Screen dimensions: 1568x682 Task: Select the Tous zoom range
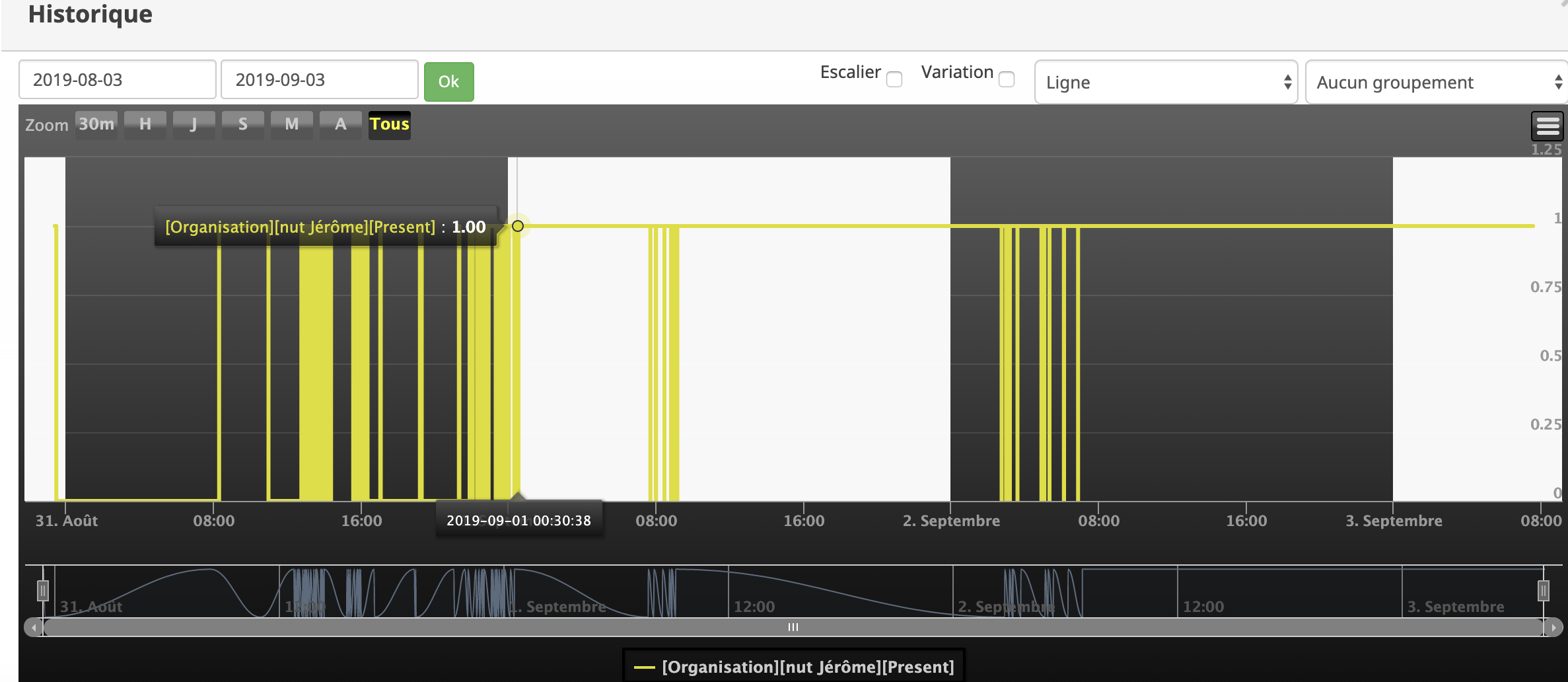(x=390, y=124)
